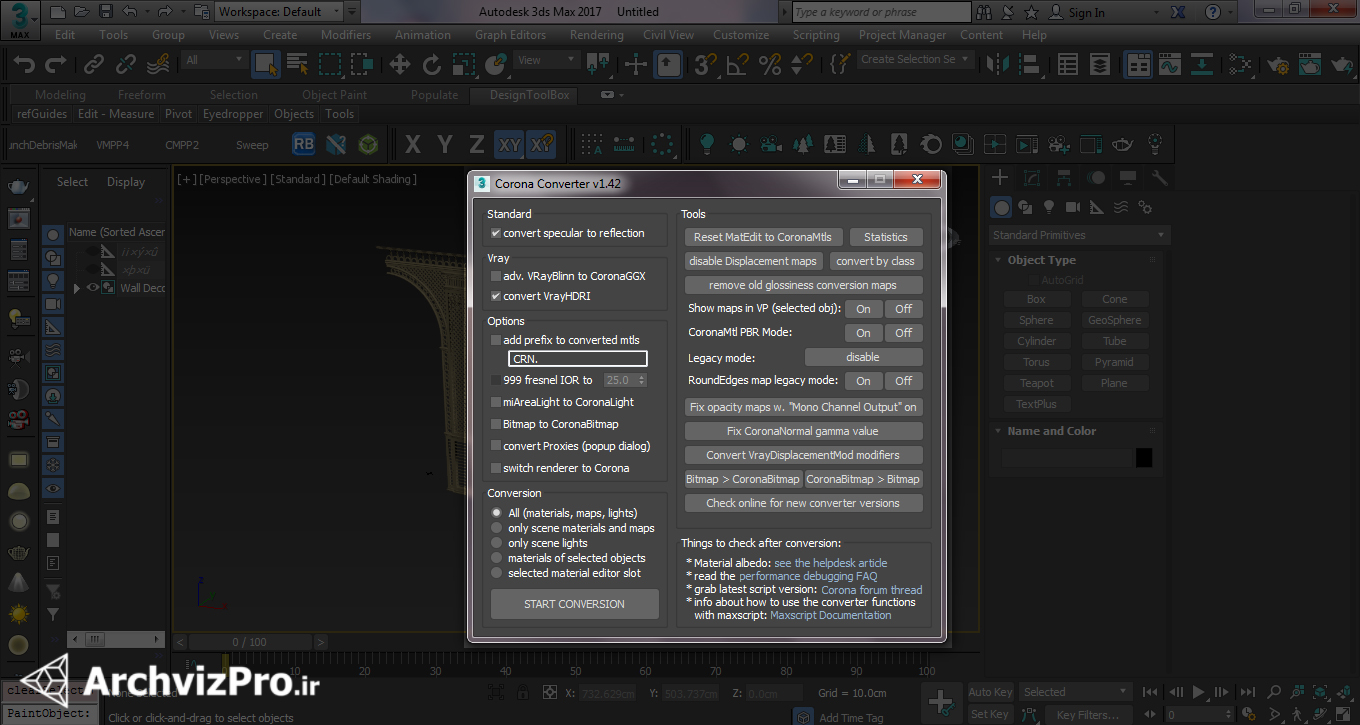
Task: Click the START CONVERSION button
Action: (x=574, y=604)
